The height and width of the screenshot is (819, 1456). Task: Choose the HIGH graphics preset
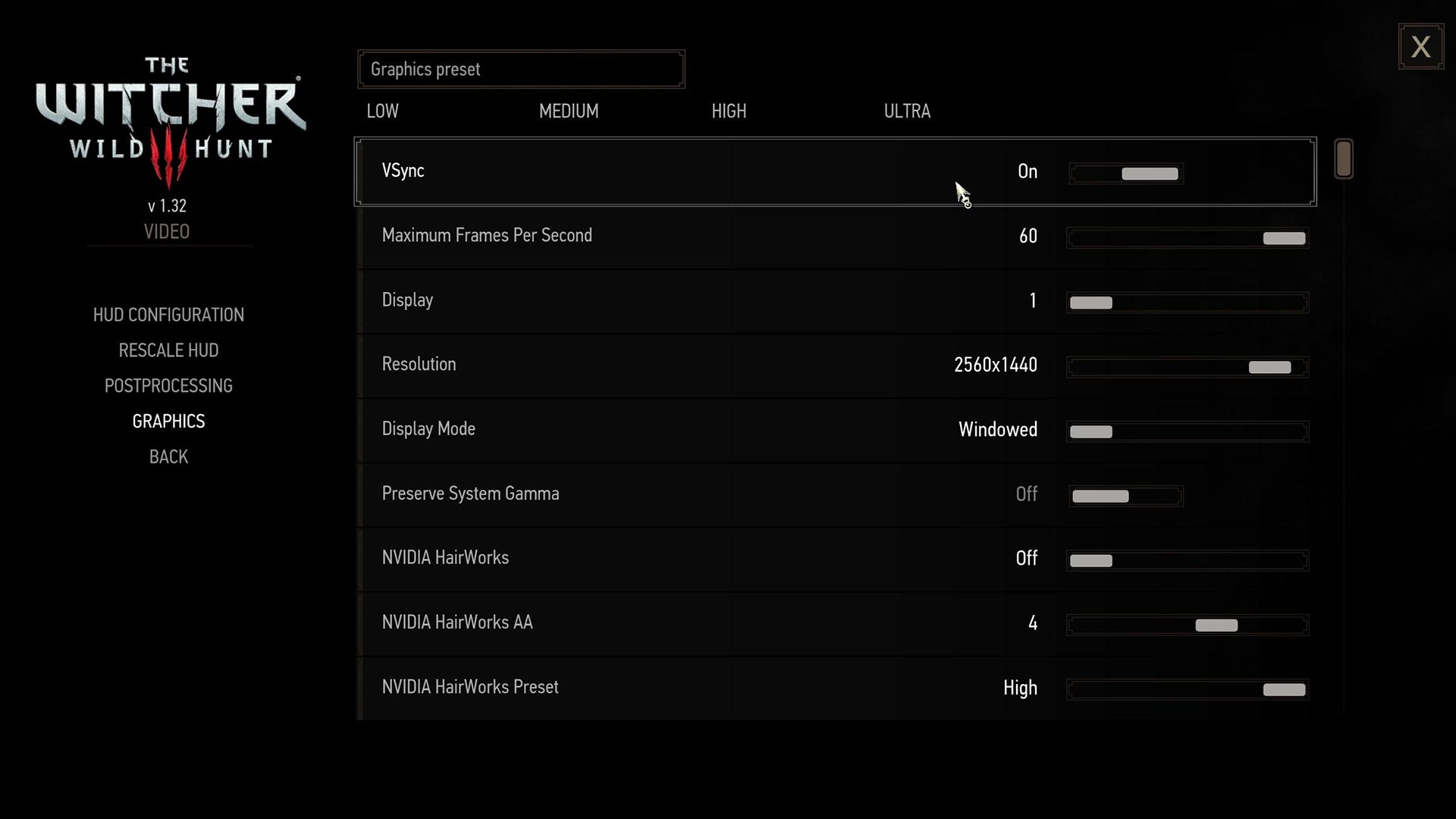pos(729,111)
